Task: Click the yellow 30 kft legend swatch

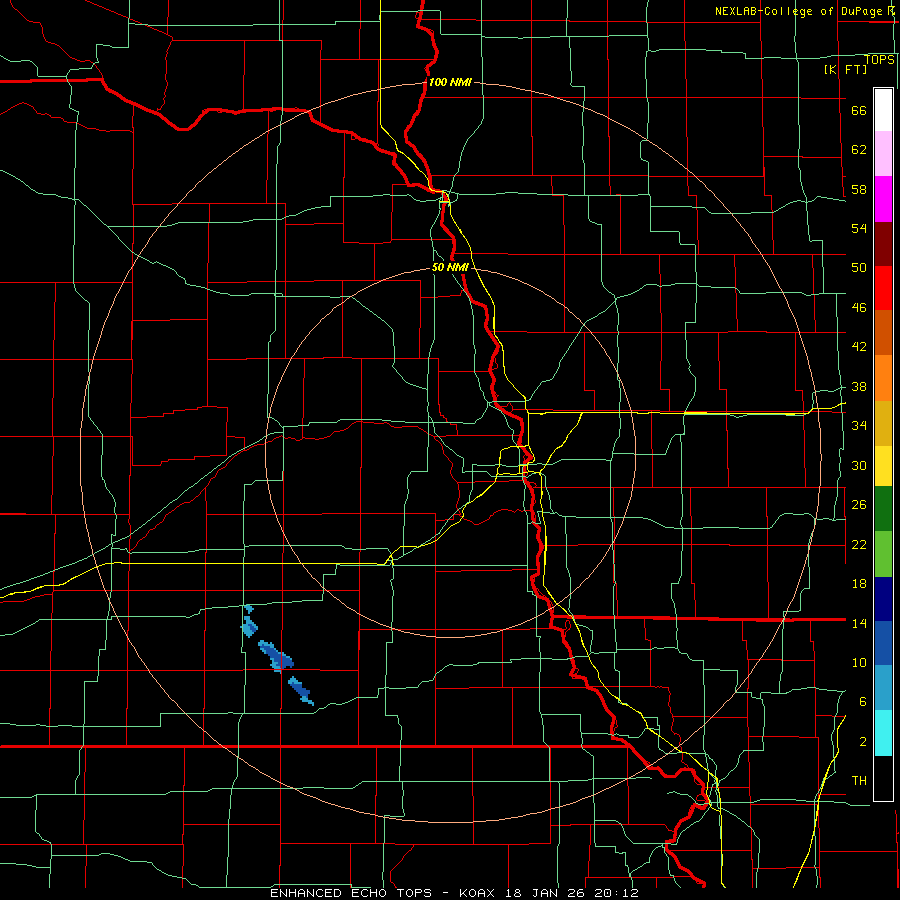Action: coord(883,467)
